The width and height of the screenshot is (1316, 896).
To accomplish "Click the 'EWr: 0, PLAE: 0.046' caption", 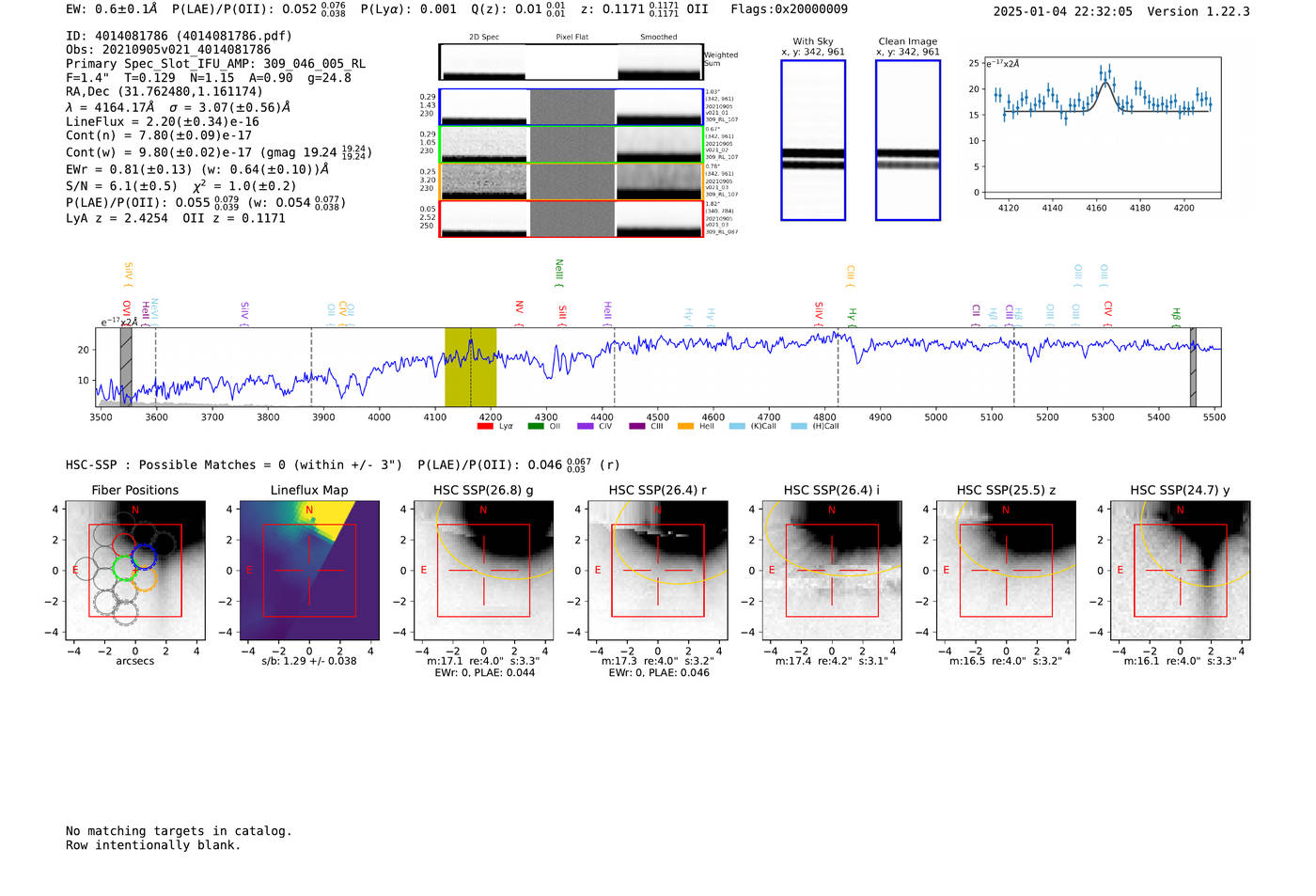I will pos(659,673).
